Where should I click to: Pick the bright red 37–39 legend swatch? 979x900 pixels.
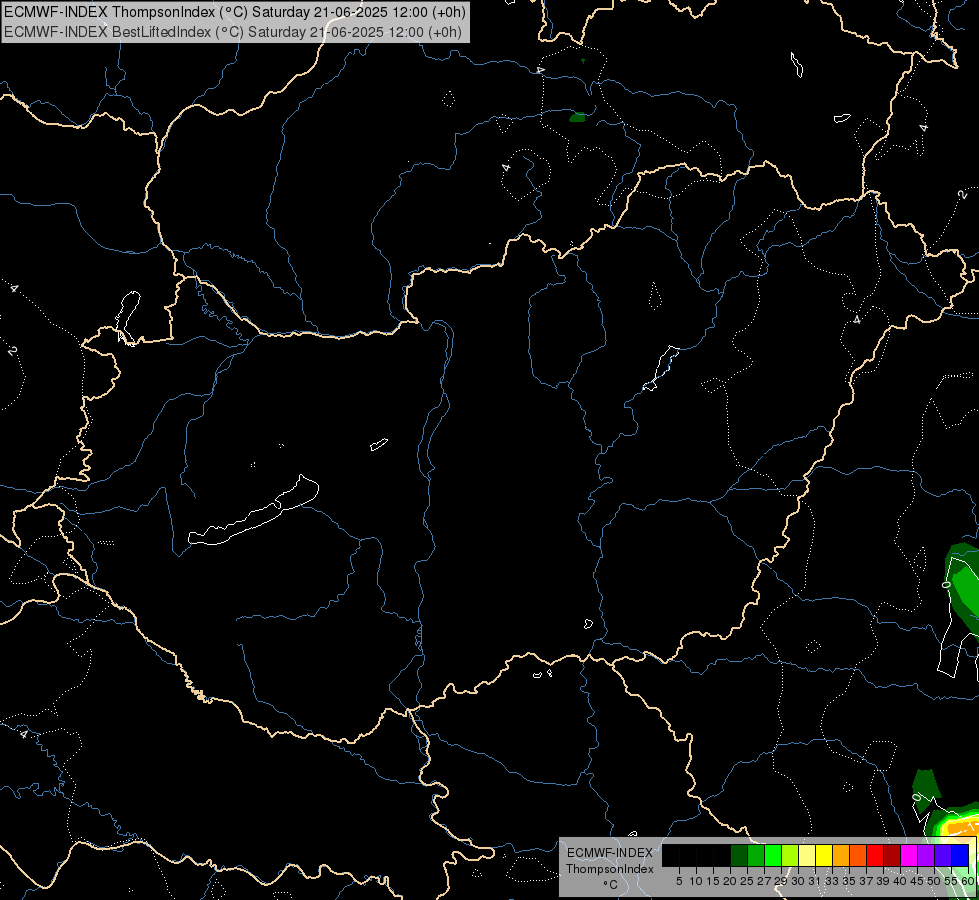pyautogui.click(x=875, y=855)
